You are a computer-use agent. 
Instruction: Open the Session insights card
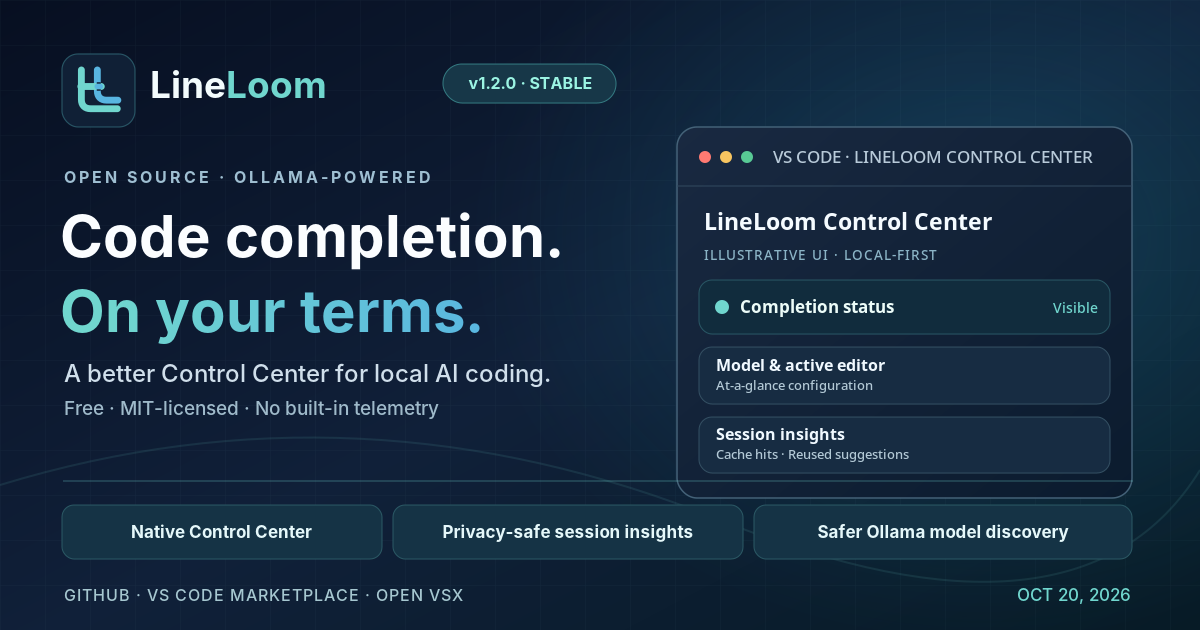click(904, 445)
